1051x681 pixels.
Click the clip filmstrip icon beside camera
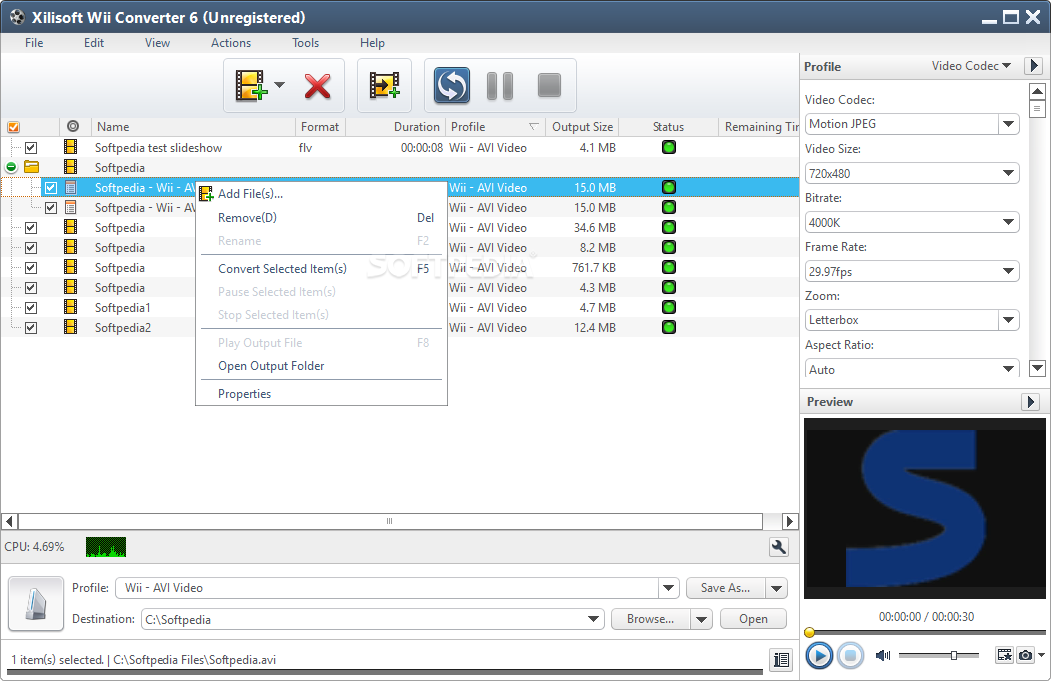tap(1004, 655)
